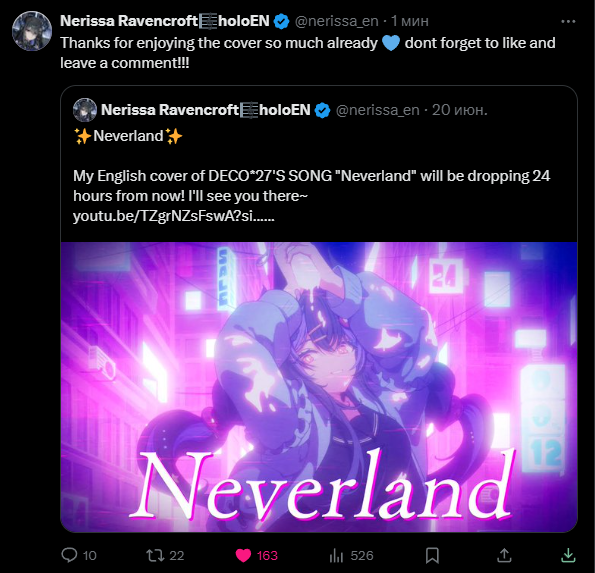Open the three-dot more options menu
595x573 pixels.
pyautogui.click(x=568, y=22)
